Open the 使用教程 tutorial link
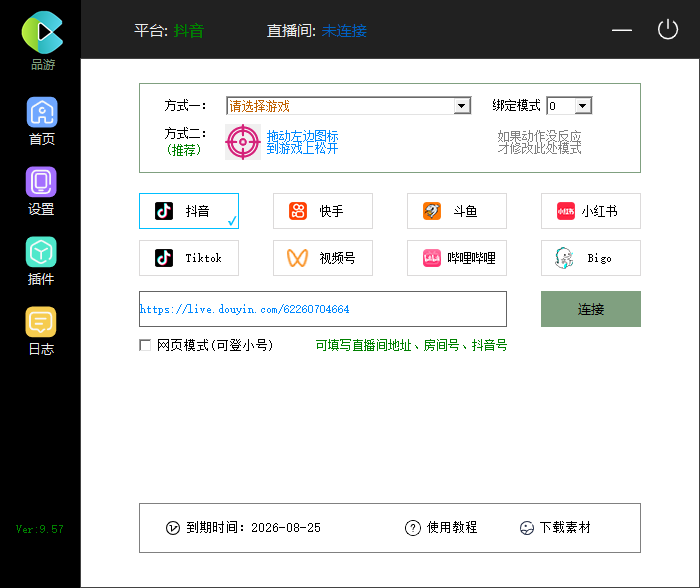 click(x=441, y=528)
